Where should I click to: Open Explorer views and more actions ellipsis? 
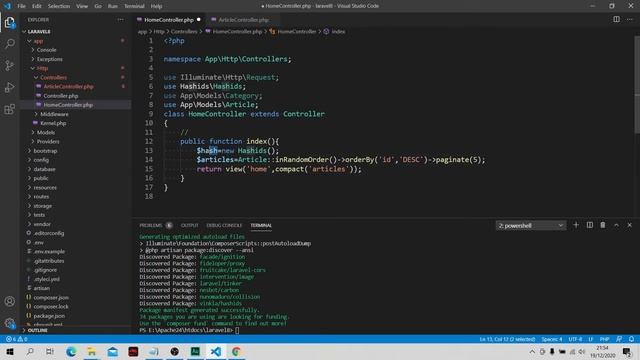[120, 19]
